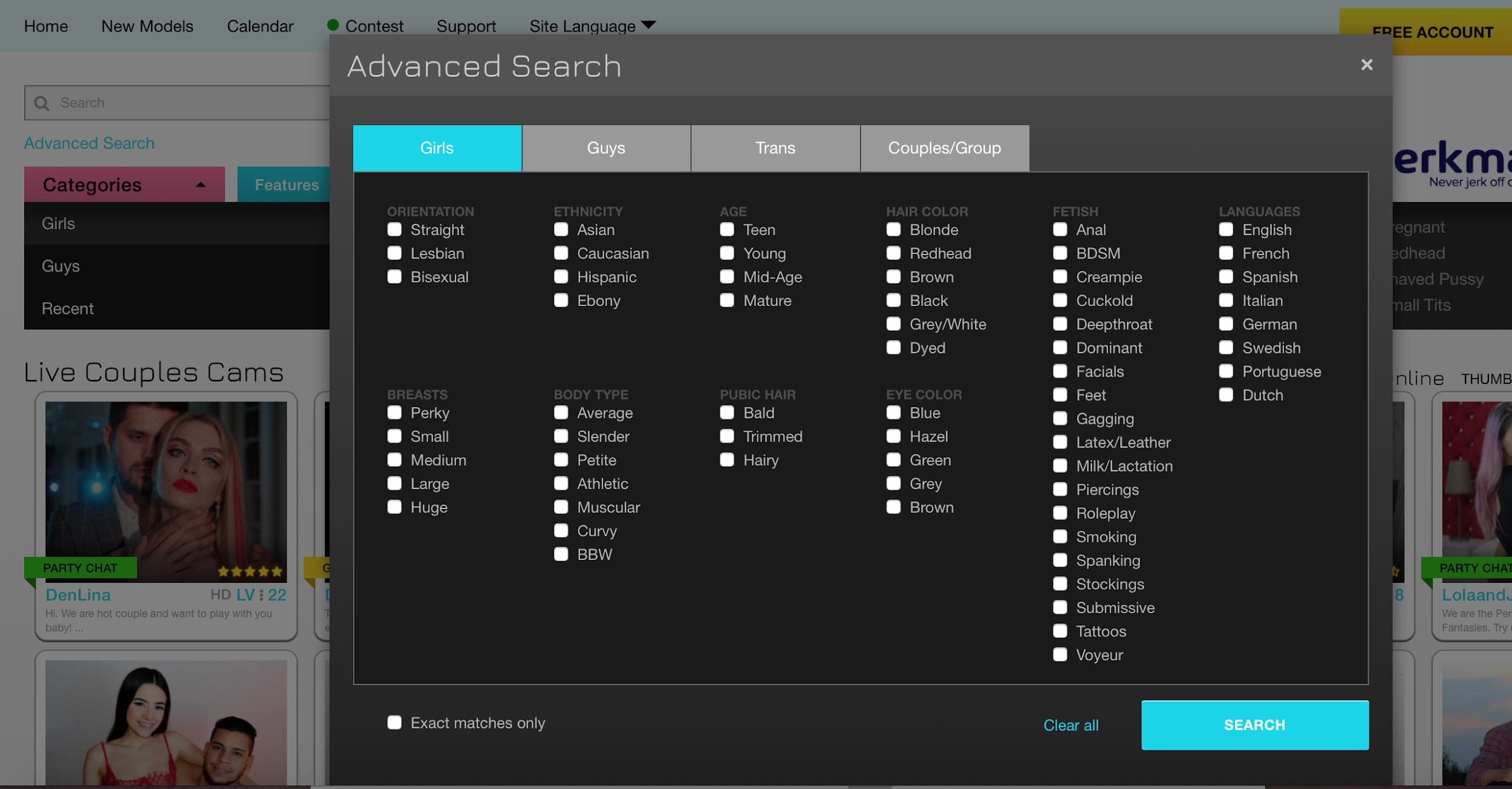
Task: Enable the Redhead hair color checkbox
Action: point(893,253)
